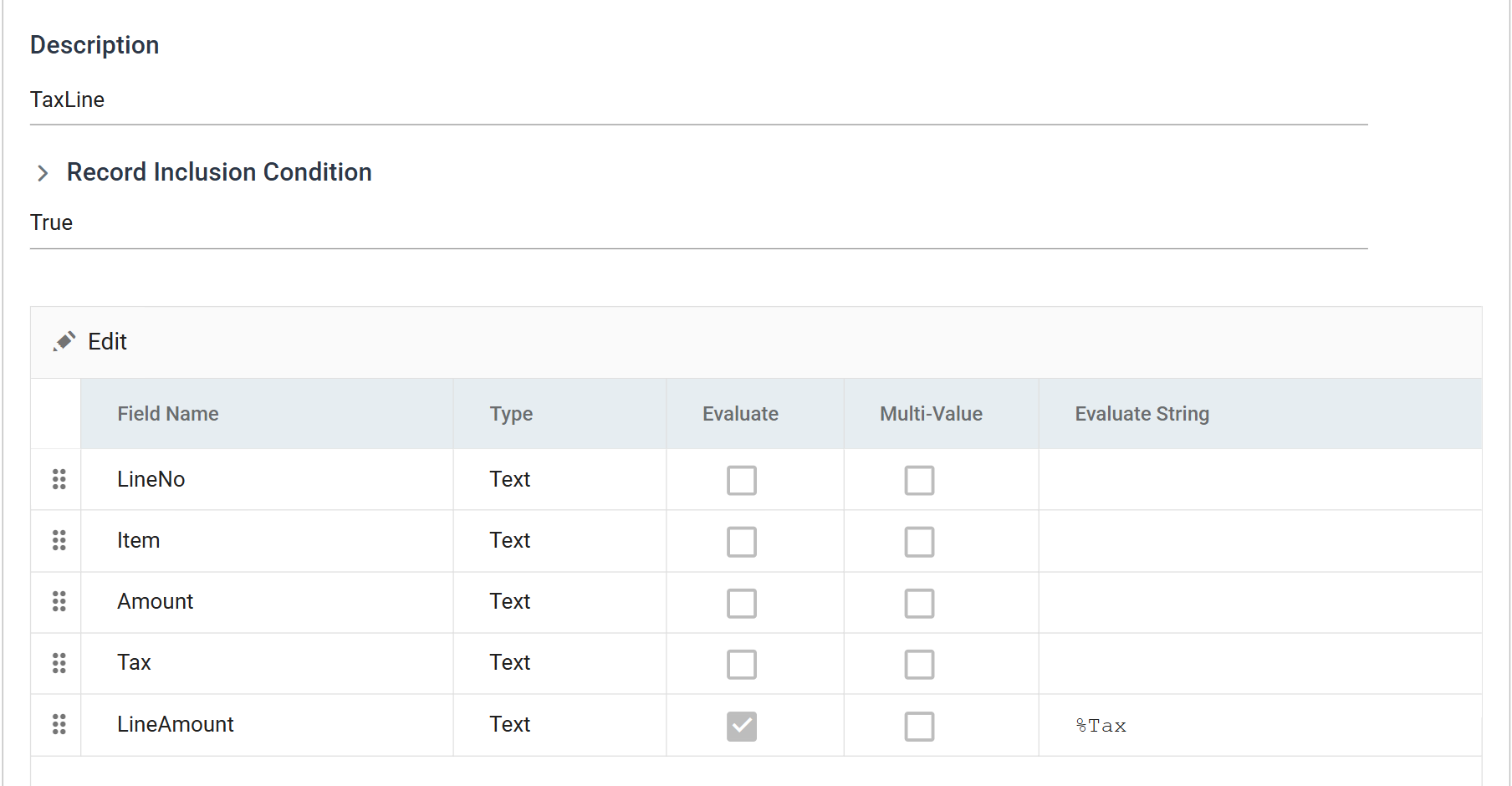Grab the drag handle for LineAmount row

59,724
